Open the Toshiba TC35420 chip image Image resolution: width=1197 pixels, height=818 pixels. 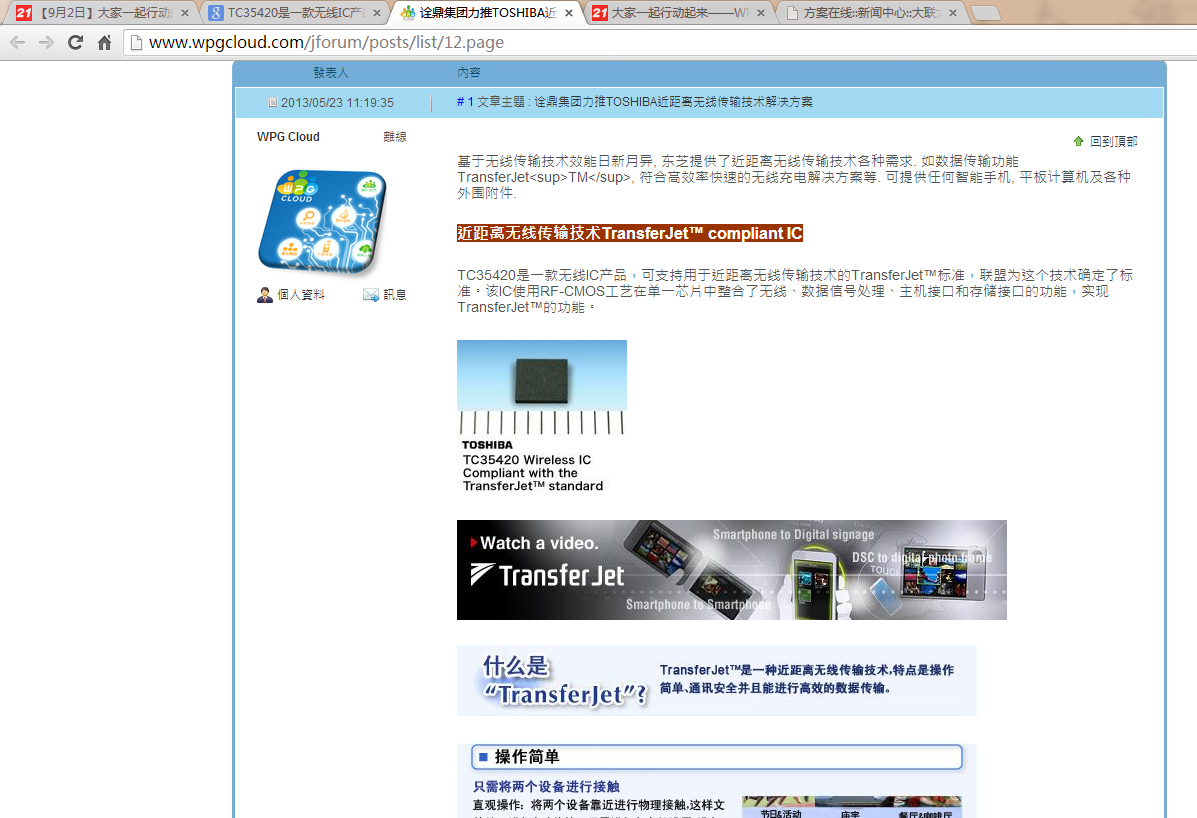tap(541, 417)
